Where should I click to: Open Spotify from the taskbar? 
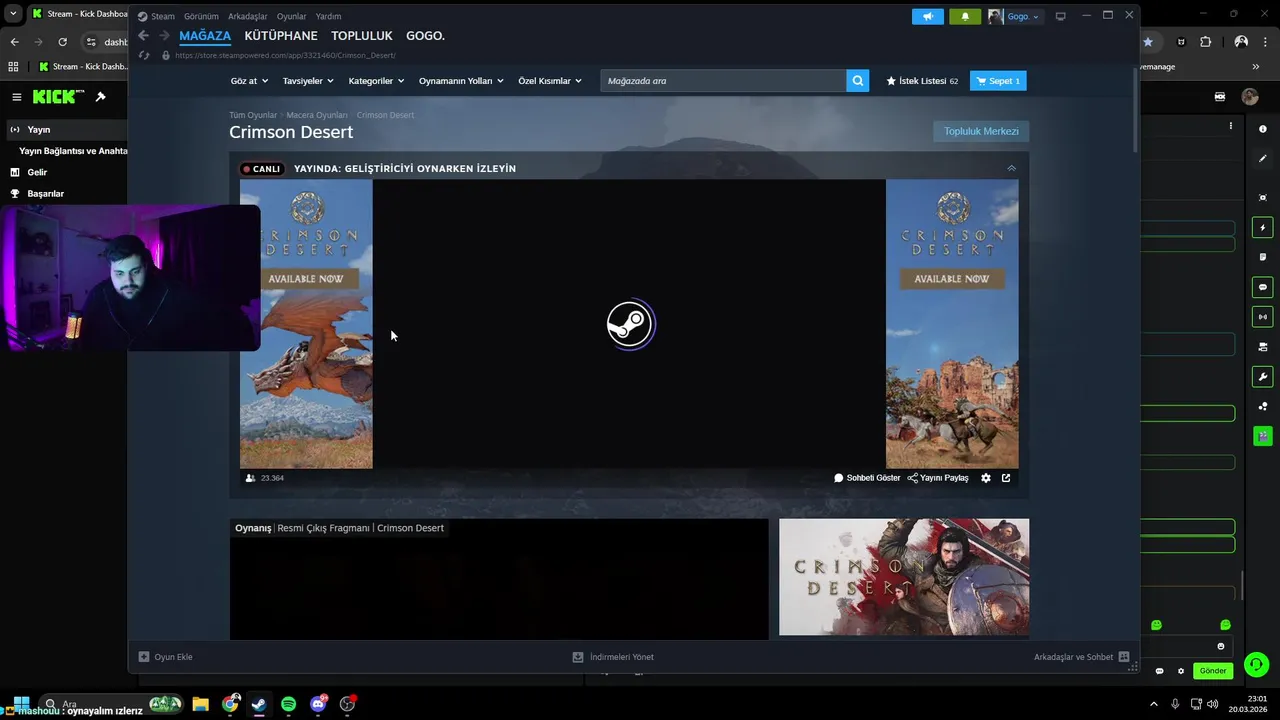coord(288,704)
